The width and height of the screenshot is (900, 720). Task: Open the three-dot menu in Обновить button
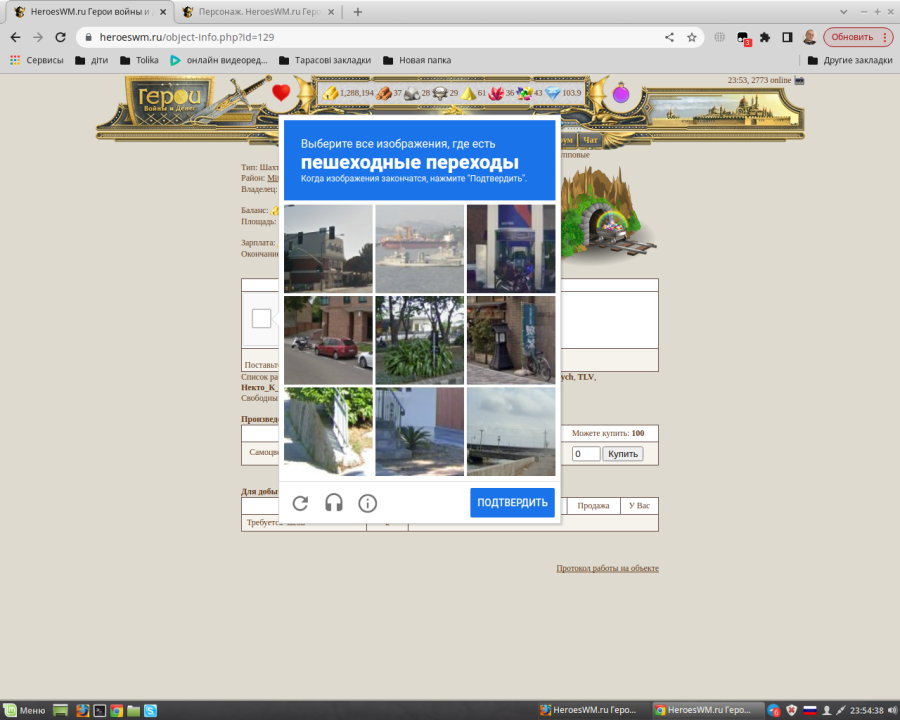click(885, 37)
